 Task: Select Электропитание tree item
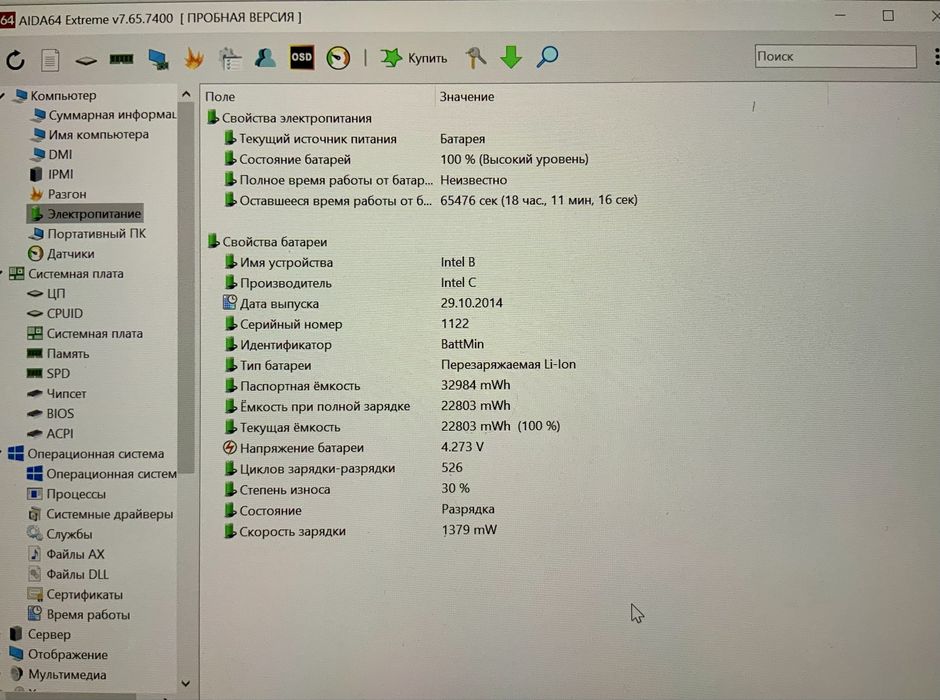[85, 213]
